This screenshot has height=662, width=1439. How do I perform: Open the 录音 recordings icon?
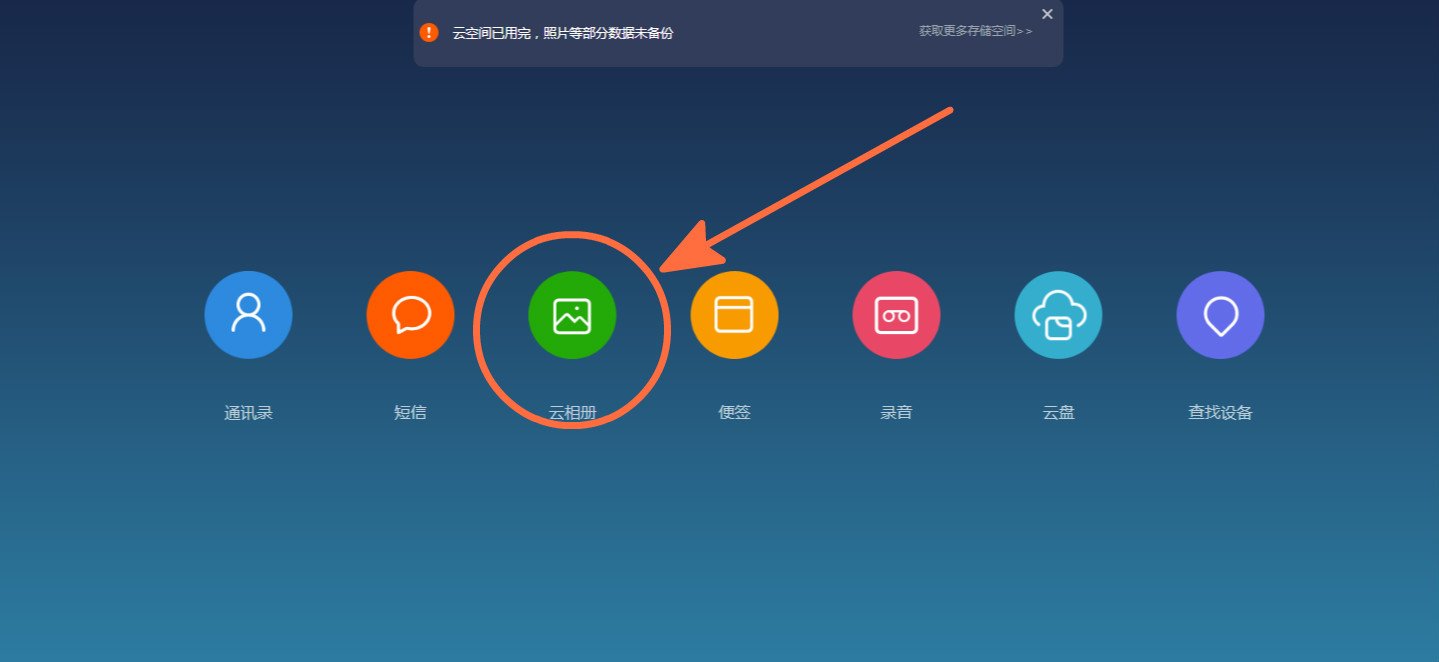[896, 314]
